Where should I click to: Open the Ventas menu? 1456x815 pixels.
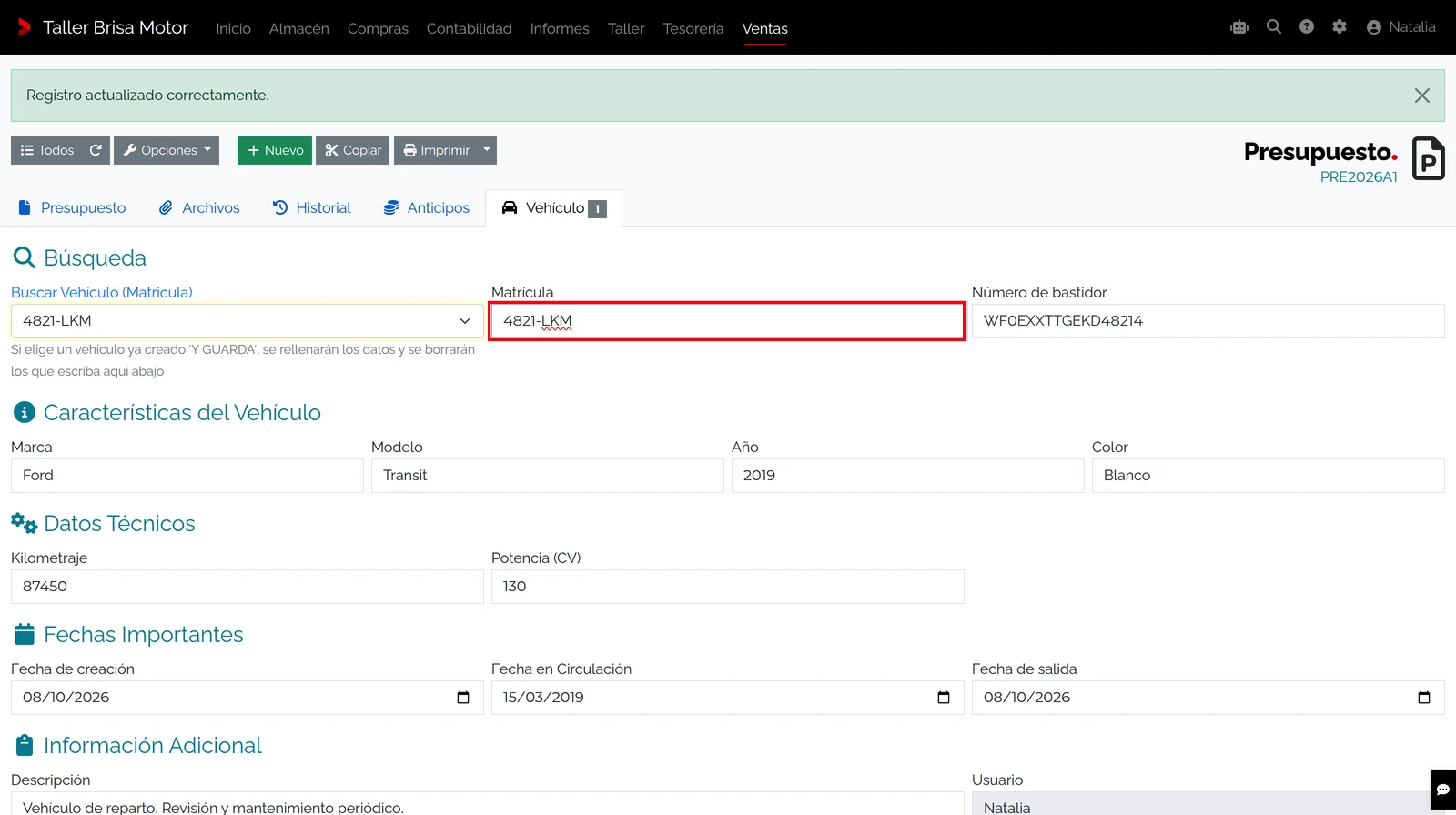pos(764,28)
